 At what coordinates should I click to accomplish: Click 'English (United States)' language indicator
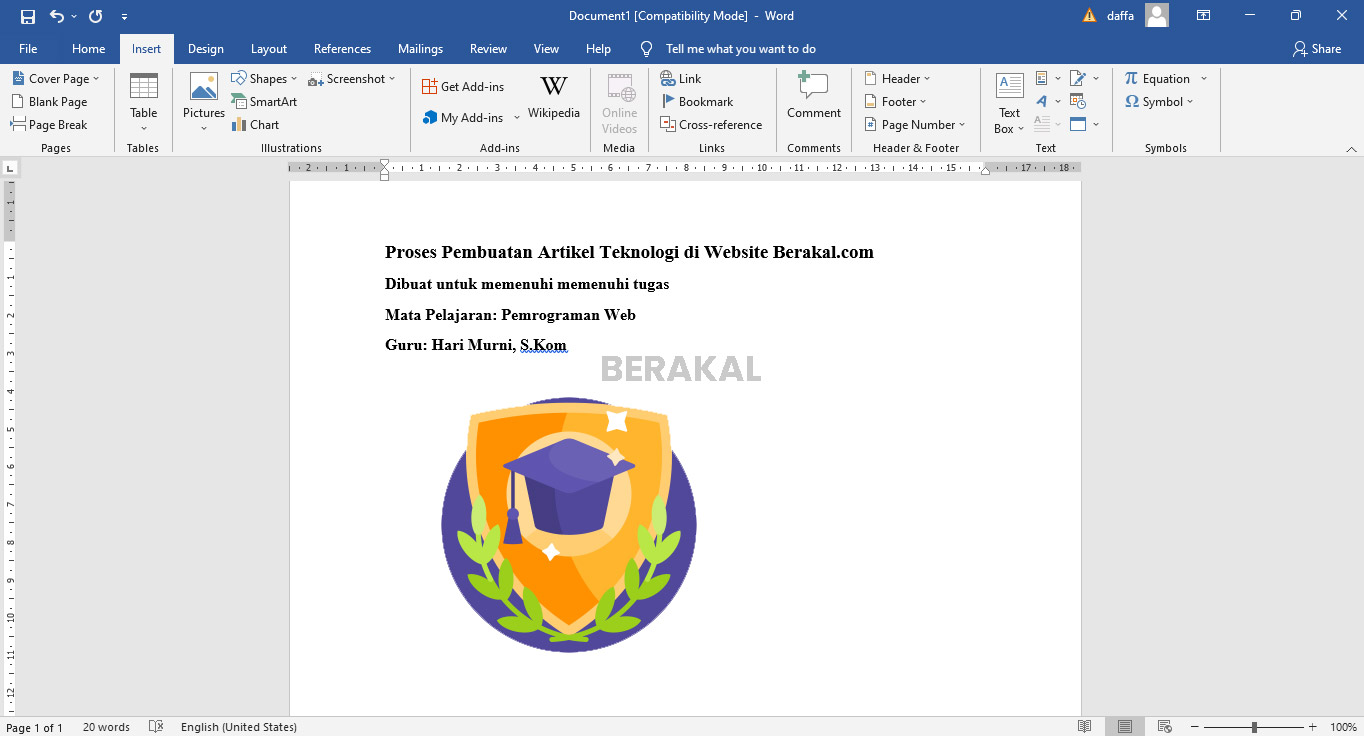click(x=239, y=727)
